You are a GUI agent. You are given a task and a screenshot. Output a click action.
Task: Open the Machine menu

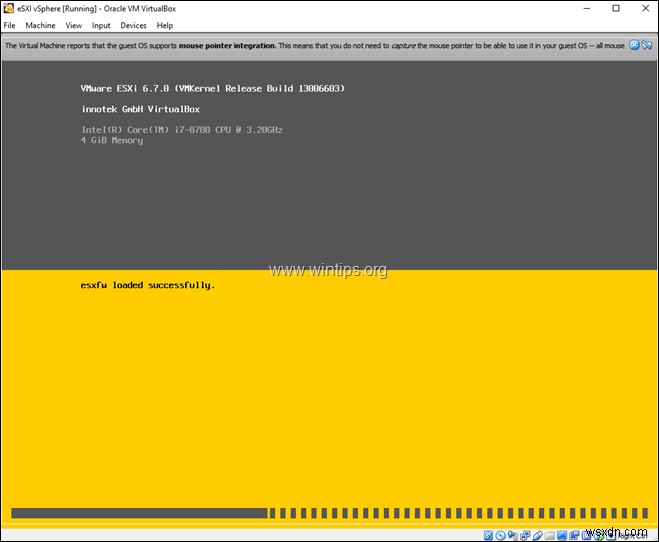[40, 26]
